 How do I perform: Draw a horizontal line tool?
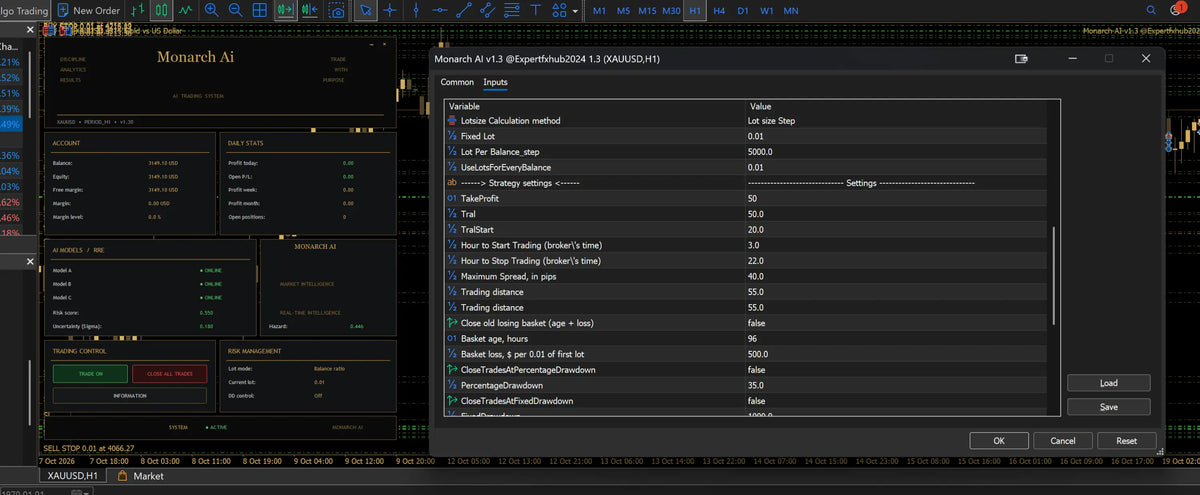pyautogui.click(x=440, y=10)
